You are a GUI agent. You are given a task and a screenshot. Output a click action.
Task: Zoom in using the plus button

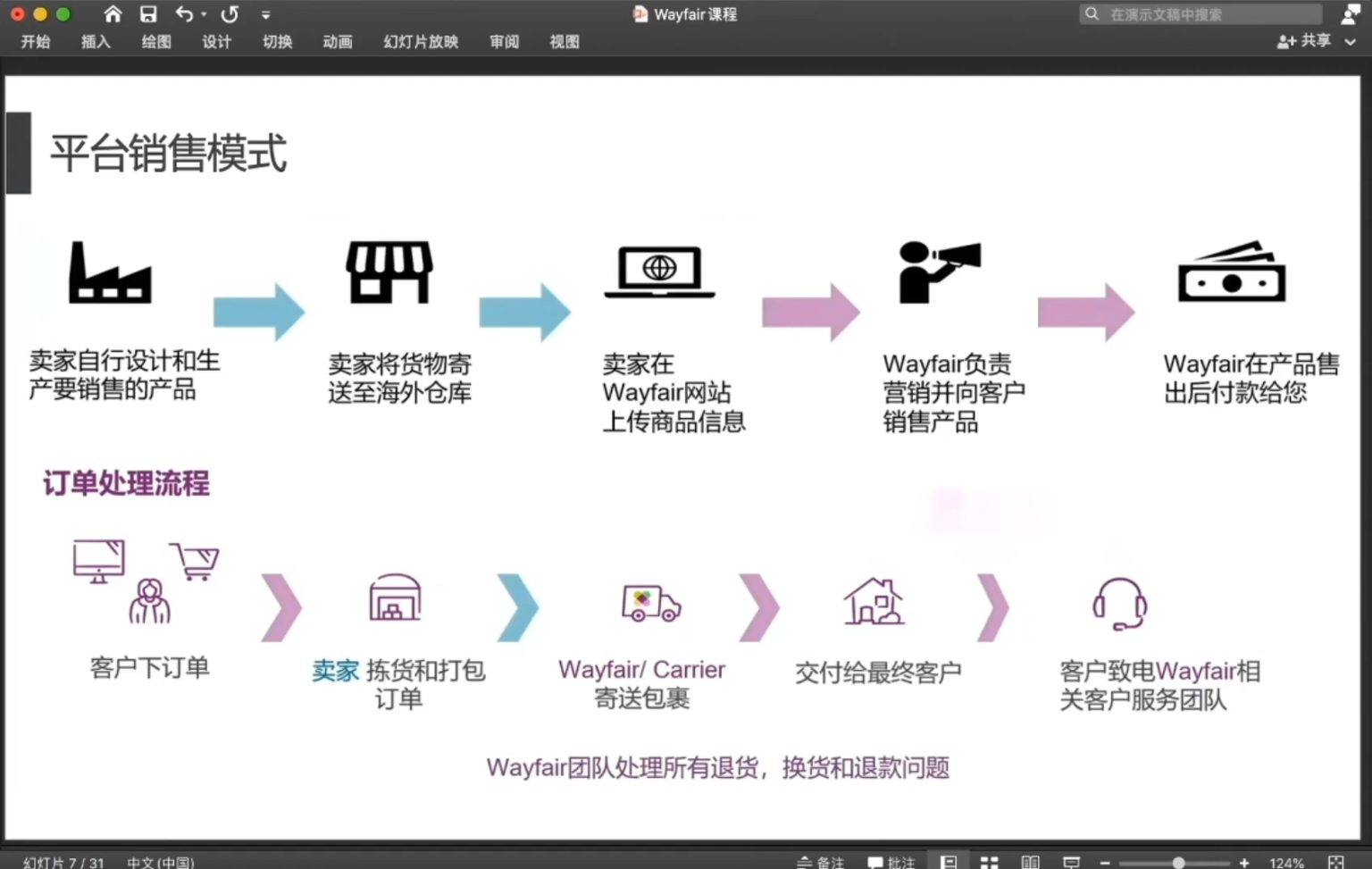pyautogui.click(x=1244, y=862)
